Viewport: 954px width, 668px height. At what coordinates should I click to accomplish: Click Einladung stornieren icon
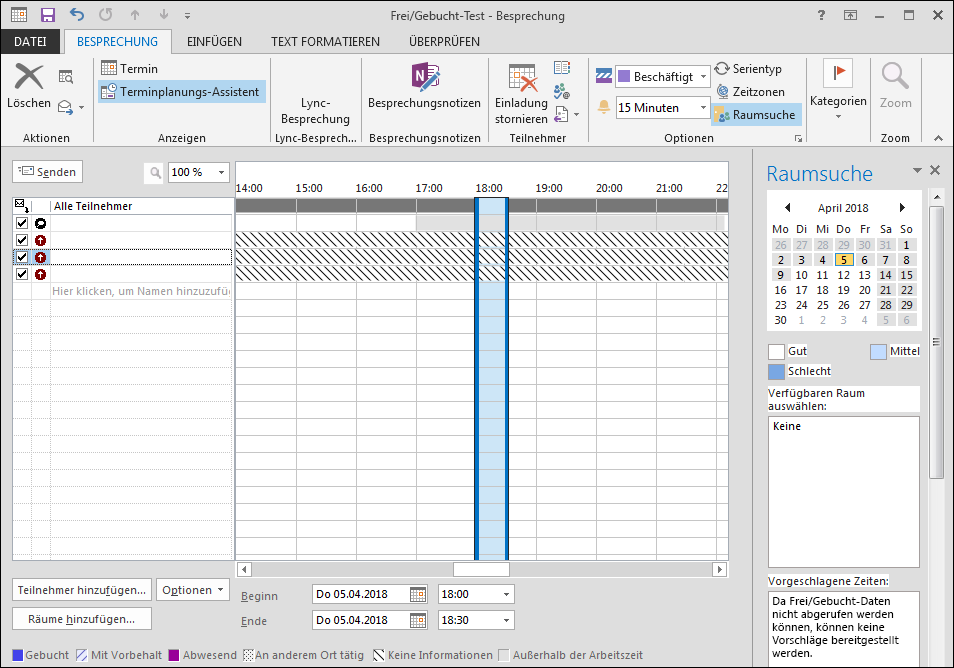(523, 78)
